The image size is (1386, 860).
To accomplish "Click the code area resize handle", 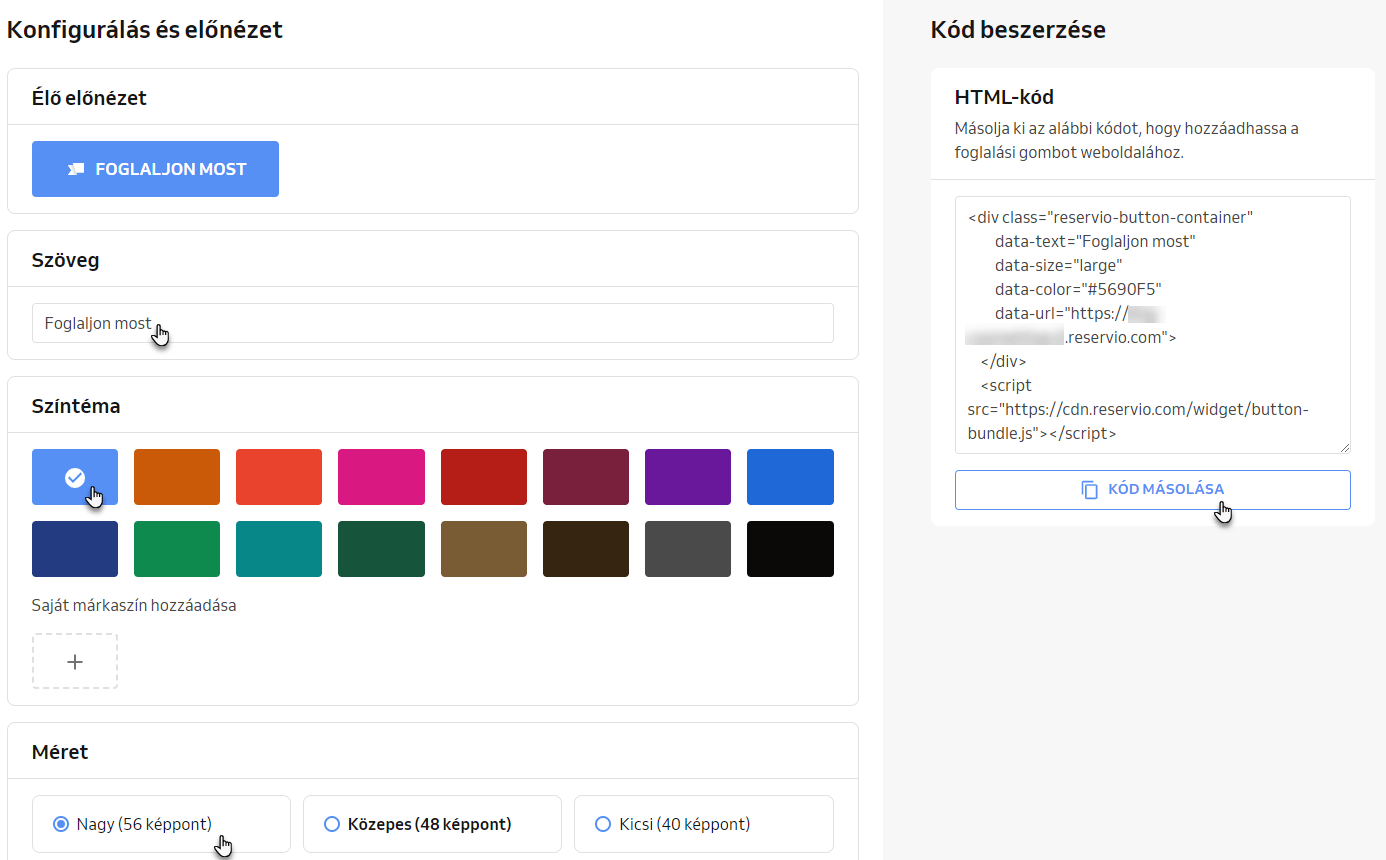I will [1344, 447].
